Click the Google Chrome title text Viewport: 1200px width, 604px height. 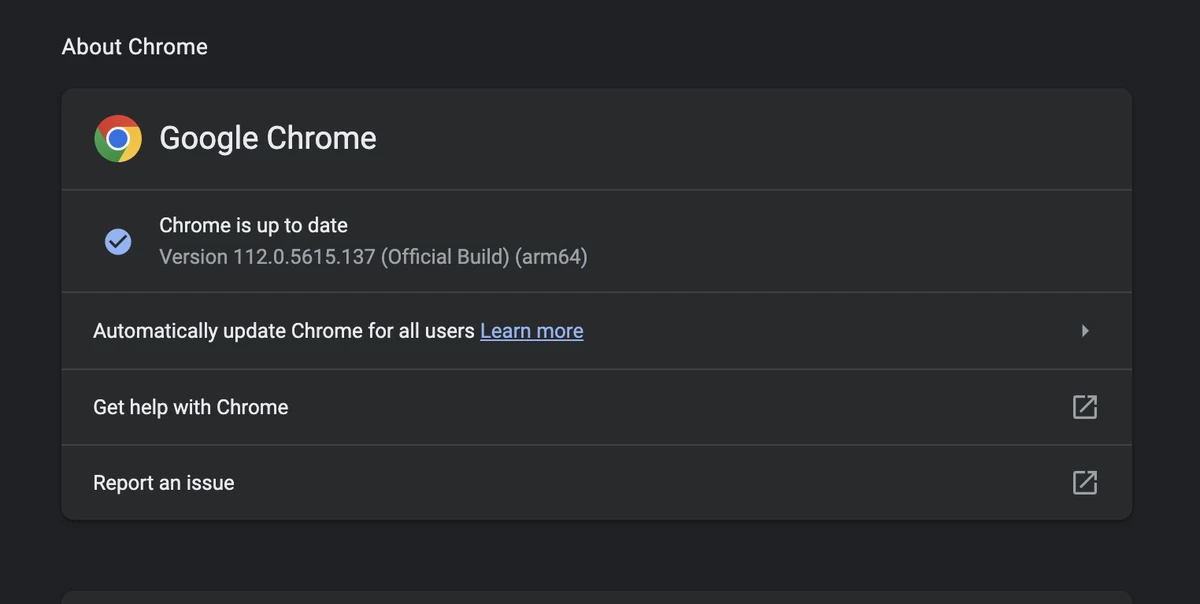(x=268, y=138)
